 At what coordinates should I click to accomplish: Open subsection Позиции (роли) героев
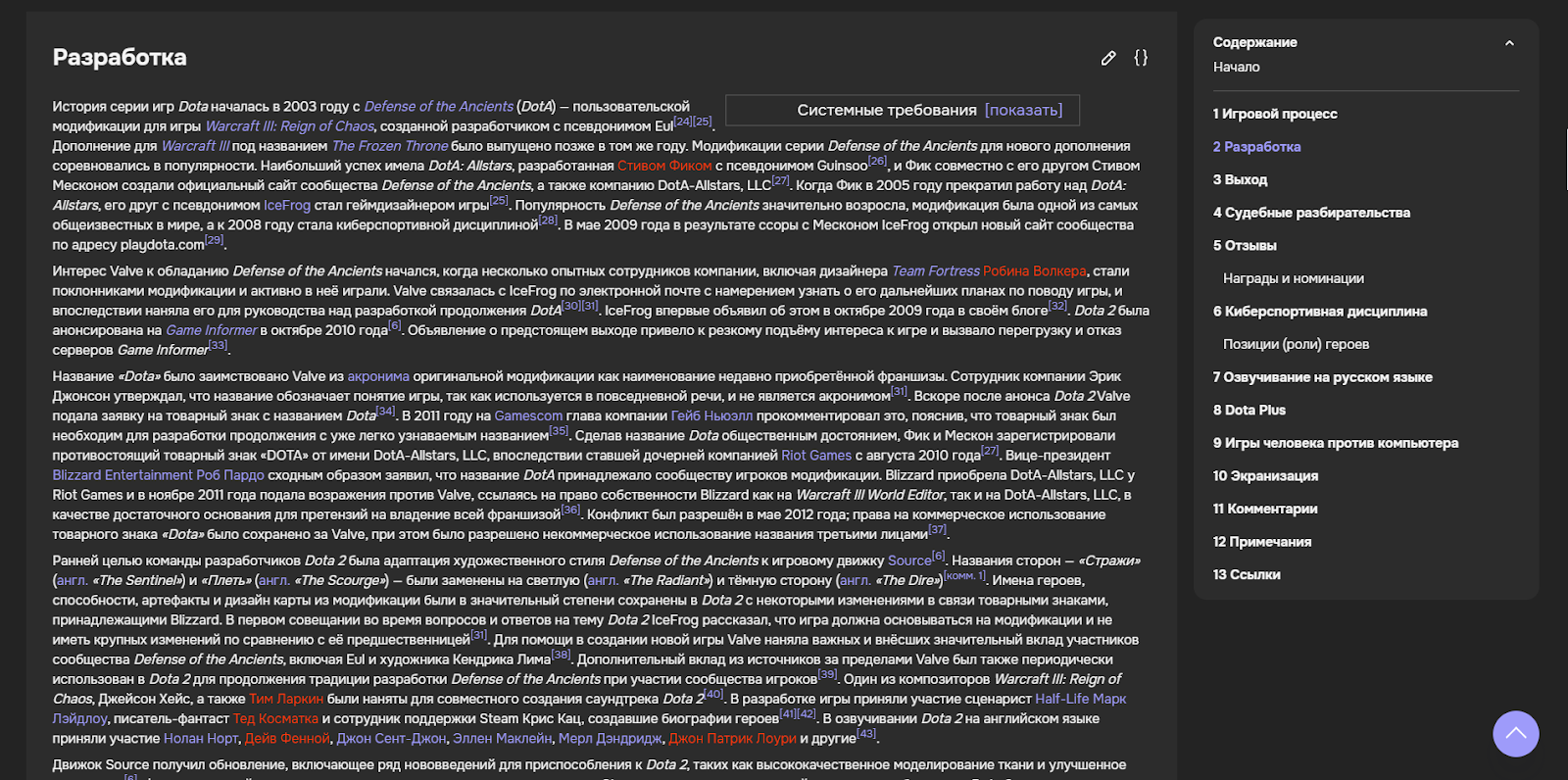point(1297,344)
